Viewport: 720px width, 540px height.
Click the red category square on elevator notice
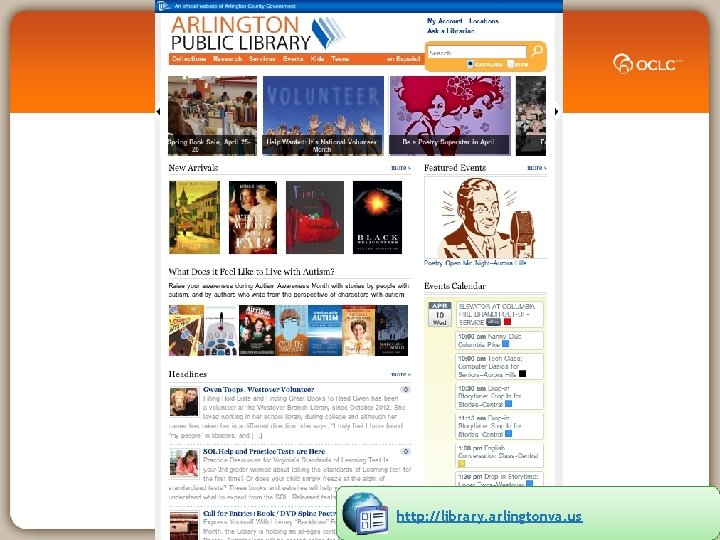pos(507,322)
